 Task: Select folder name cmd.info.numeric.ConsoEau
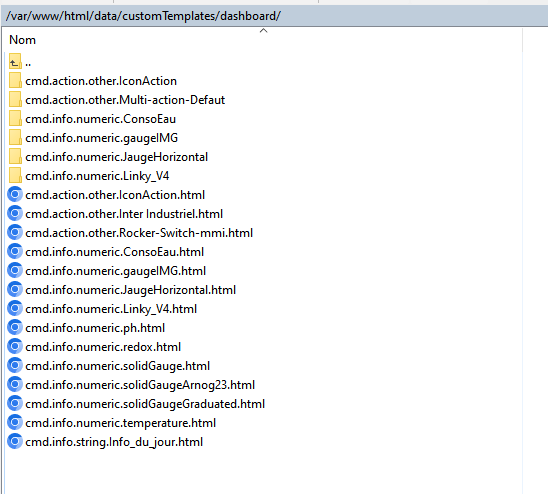(101, 119)
